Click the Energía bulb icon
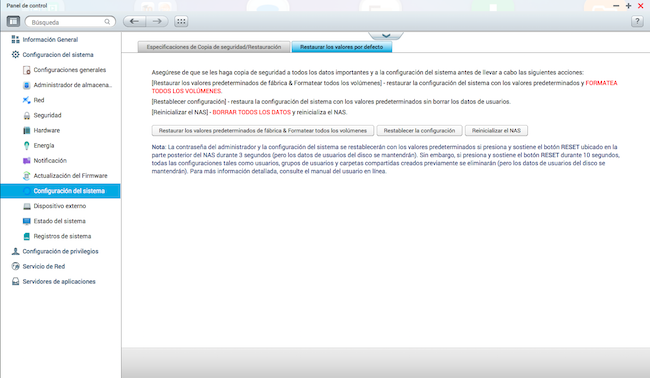650x378 pixels. click(x=27, y=145)
